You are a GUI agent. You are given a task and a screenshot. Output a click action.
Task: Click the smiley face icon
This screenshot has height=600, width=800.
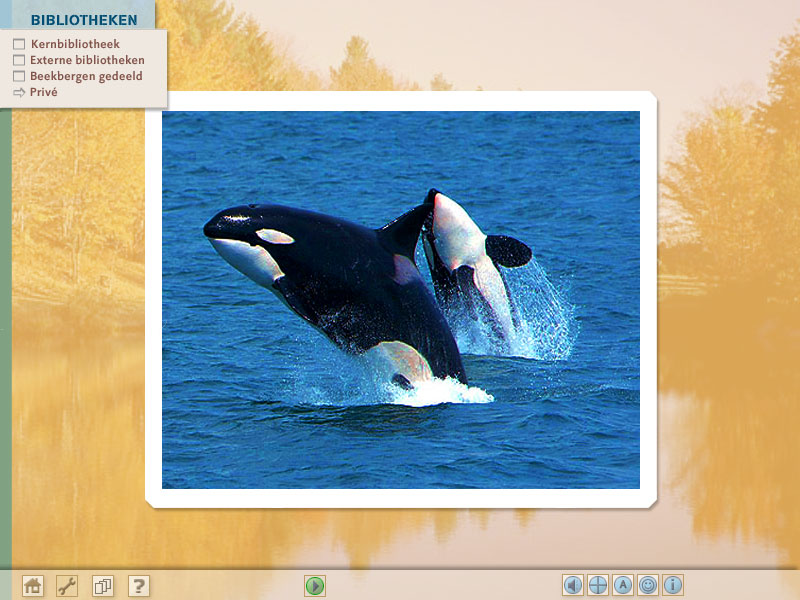click(x=647, y=585)
